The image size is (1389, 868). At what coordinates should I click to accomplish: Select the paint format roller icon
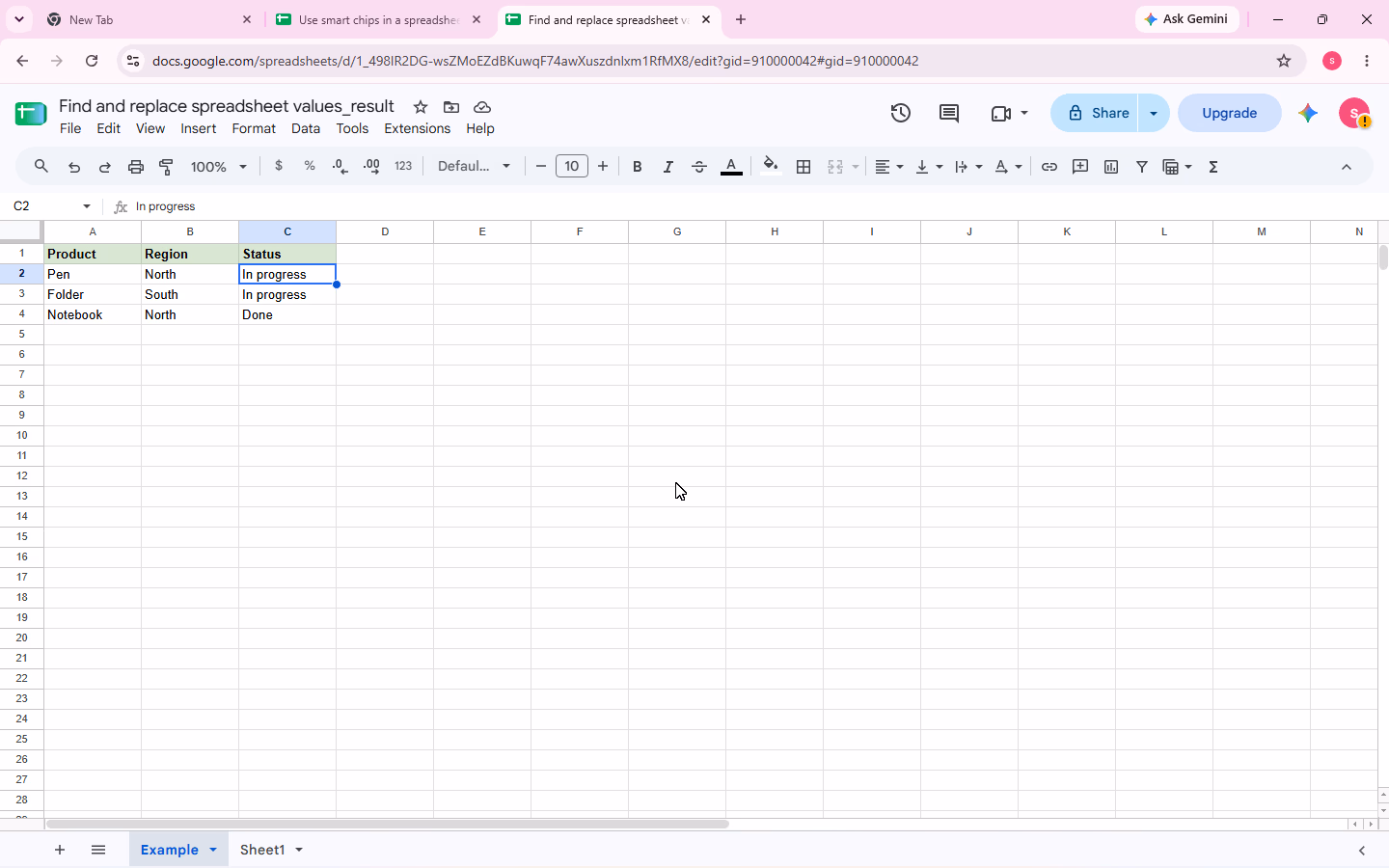[x=167, y=167]
